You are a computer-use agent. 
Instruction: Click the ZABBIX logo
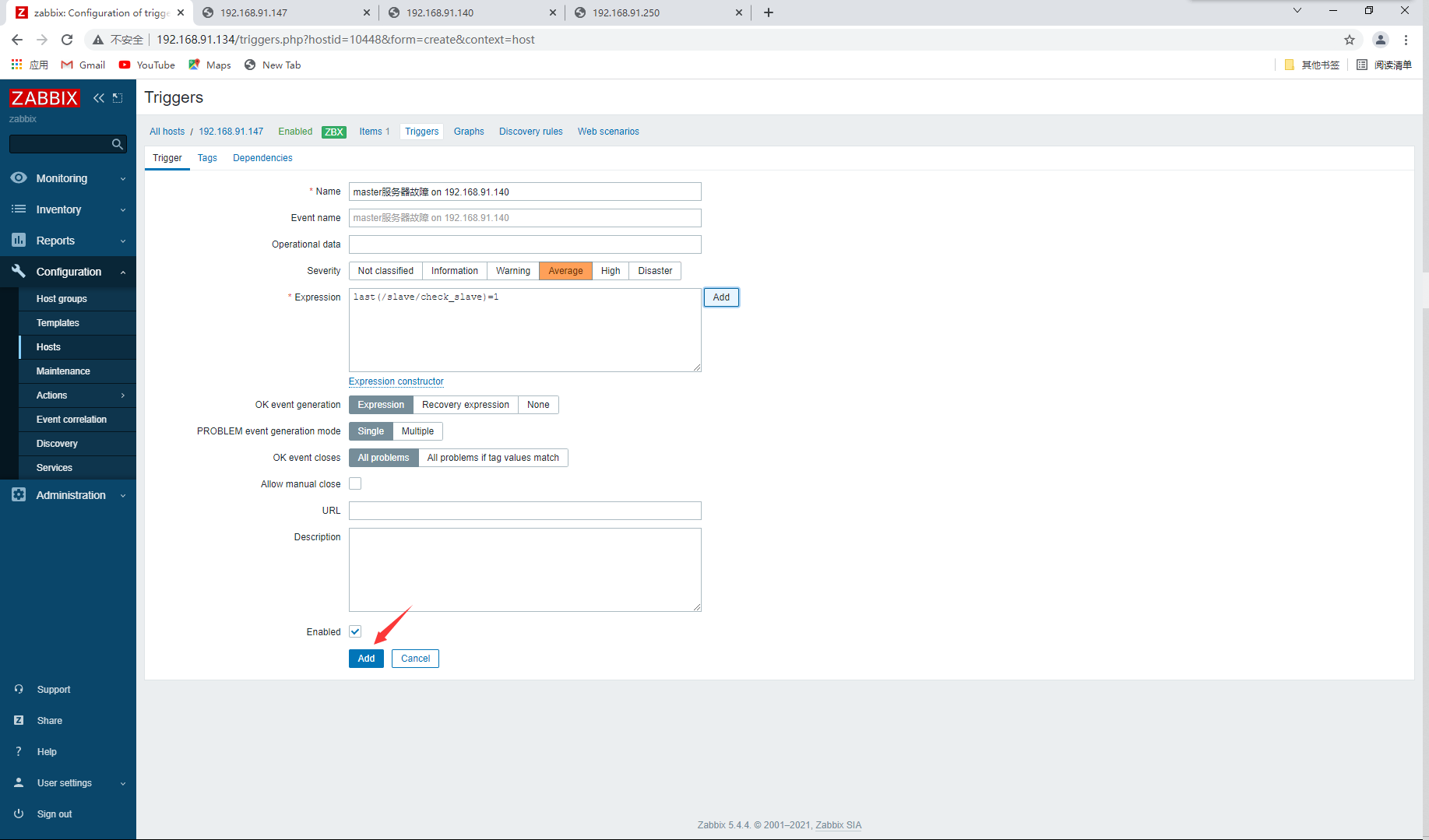tap(44, 97)
